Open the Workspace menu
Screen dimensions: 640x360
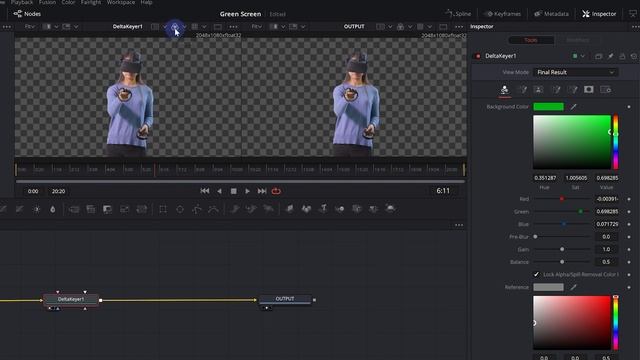click(x=121, y=2)
